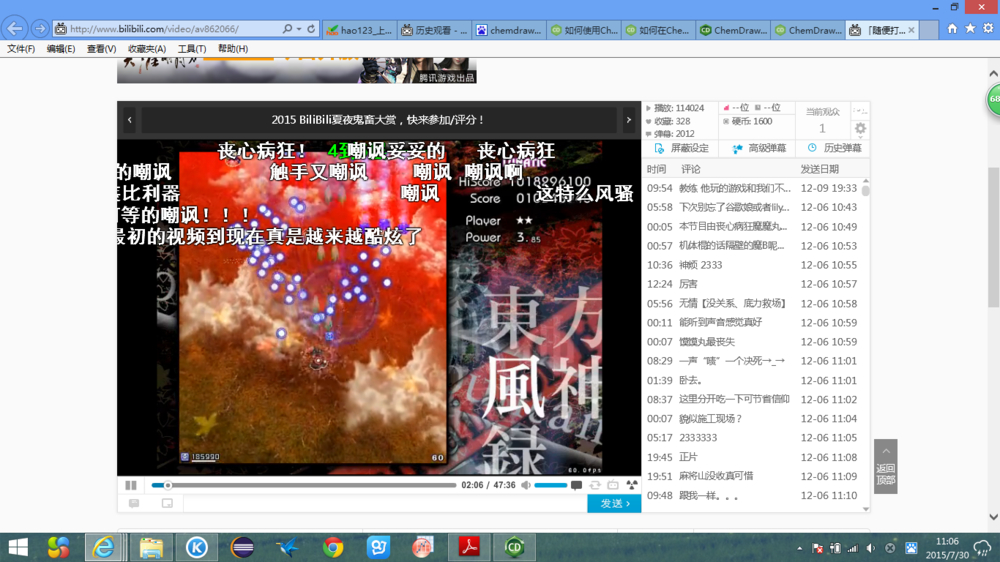Open 2015 BiliBili夏夜鬼畜大赏 announcement link
The image size is (1000, 562).
click(x=378, y=120)
